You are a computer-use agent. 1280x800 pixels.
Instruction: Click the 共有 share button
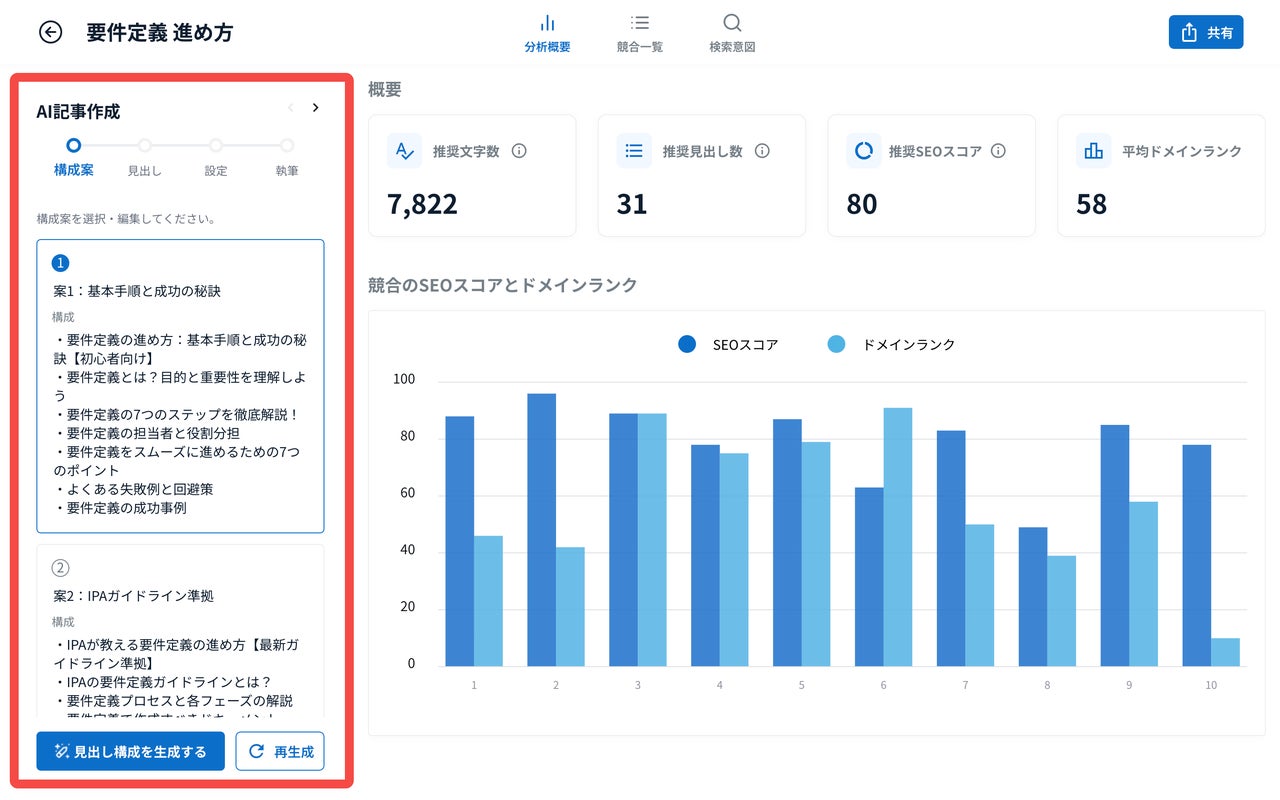(1206, 32)
